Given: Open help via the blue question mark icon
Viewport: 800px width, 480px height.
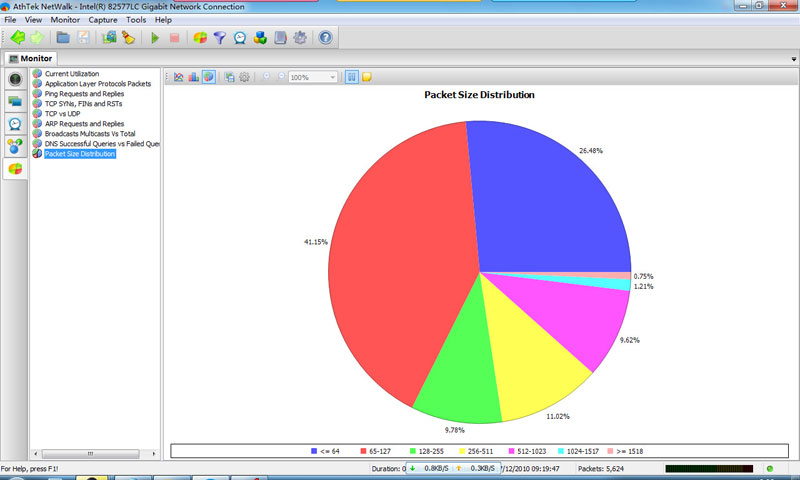Looking at the screenshot, I should coord(325,38).
